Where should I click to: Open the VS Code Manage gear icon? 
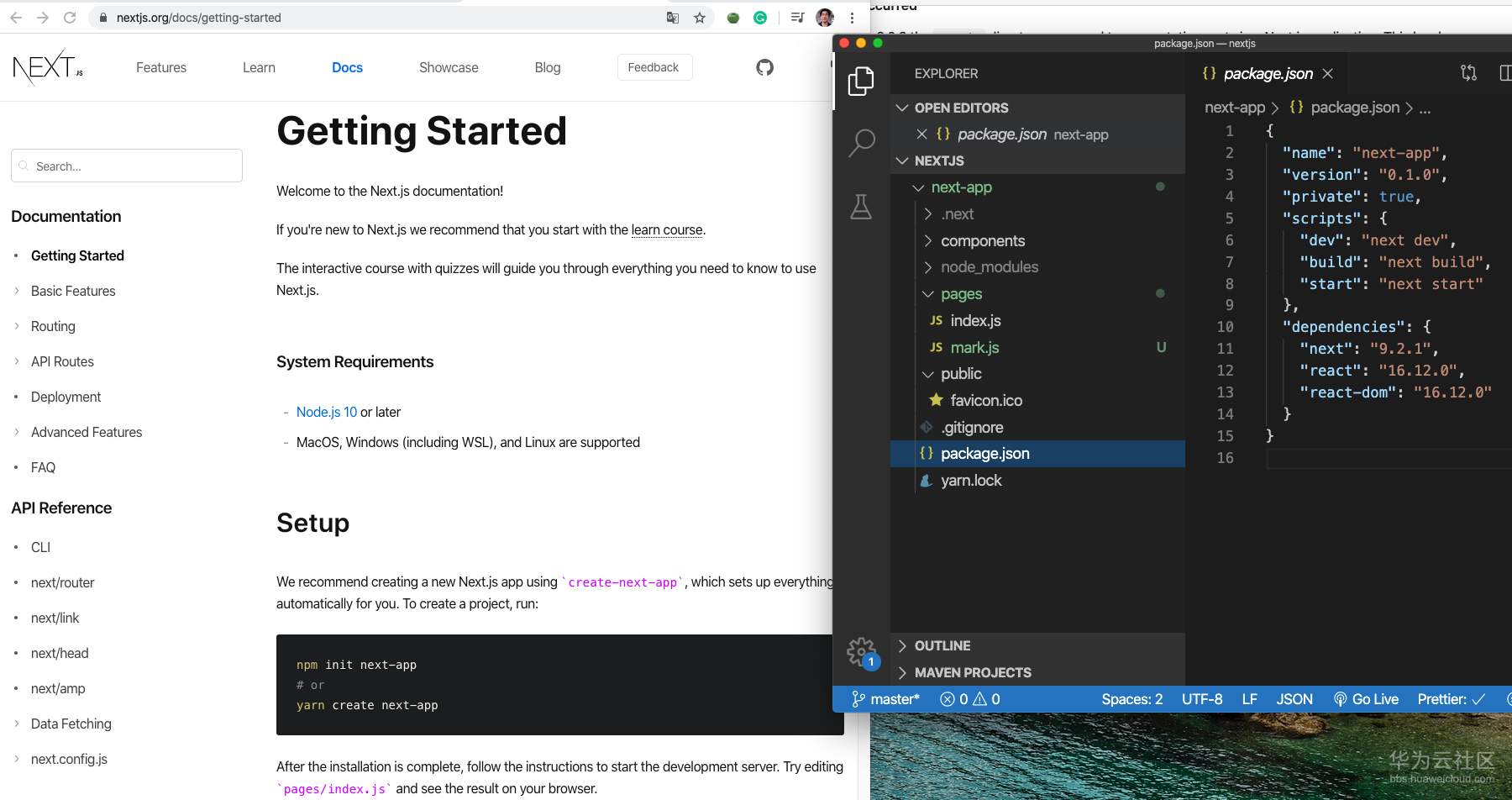click(x=861, y=651)
